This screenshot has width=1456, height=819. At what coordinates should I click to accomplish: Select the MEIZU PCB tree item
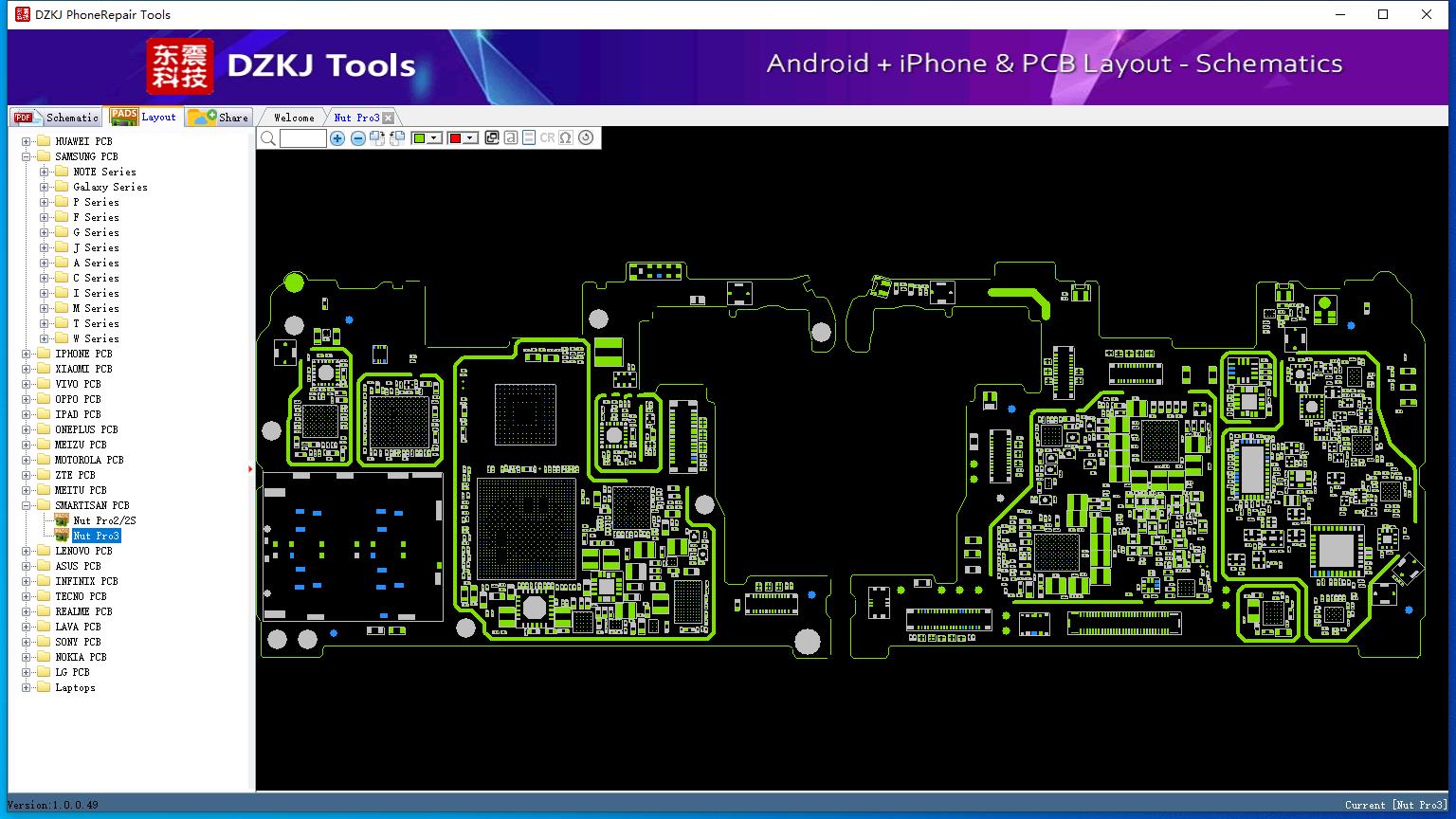(81, 445)
